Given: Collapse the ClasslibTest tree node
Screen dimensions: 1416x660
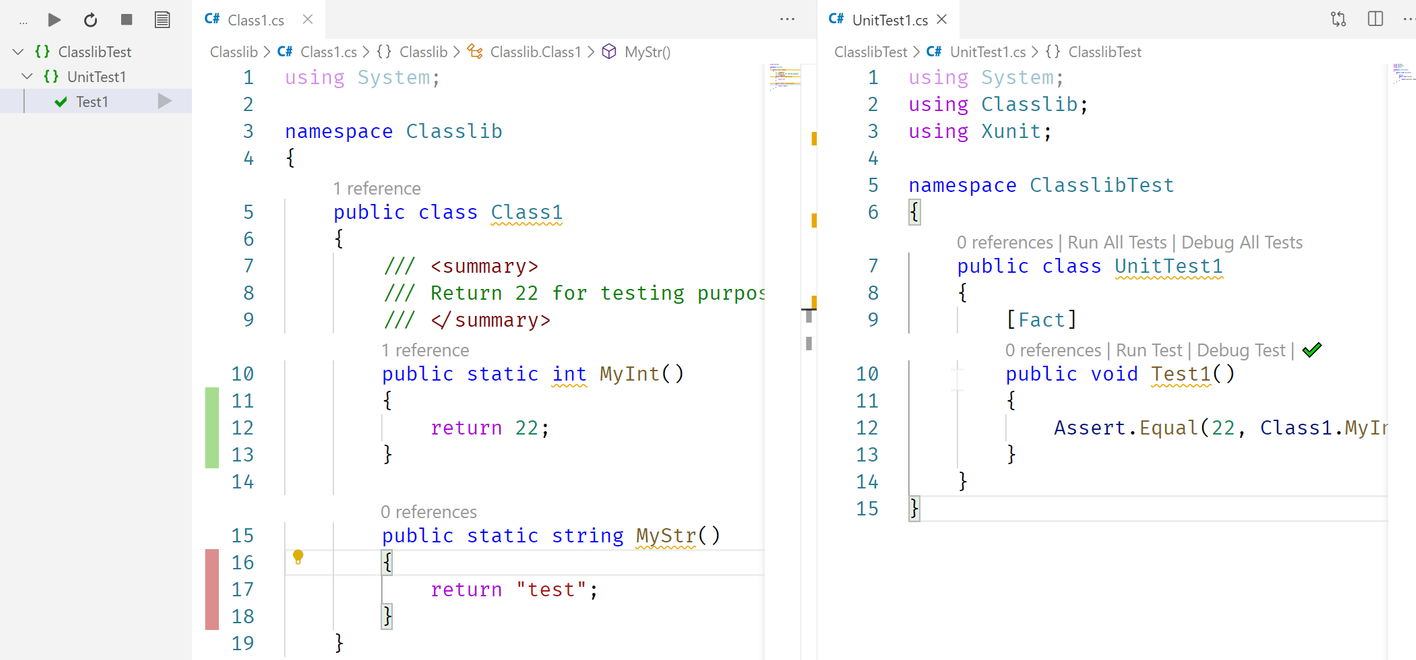Looking at the screenshot, I should coord(17,51).
